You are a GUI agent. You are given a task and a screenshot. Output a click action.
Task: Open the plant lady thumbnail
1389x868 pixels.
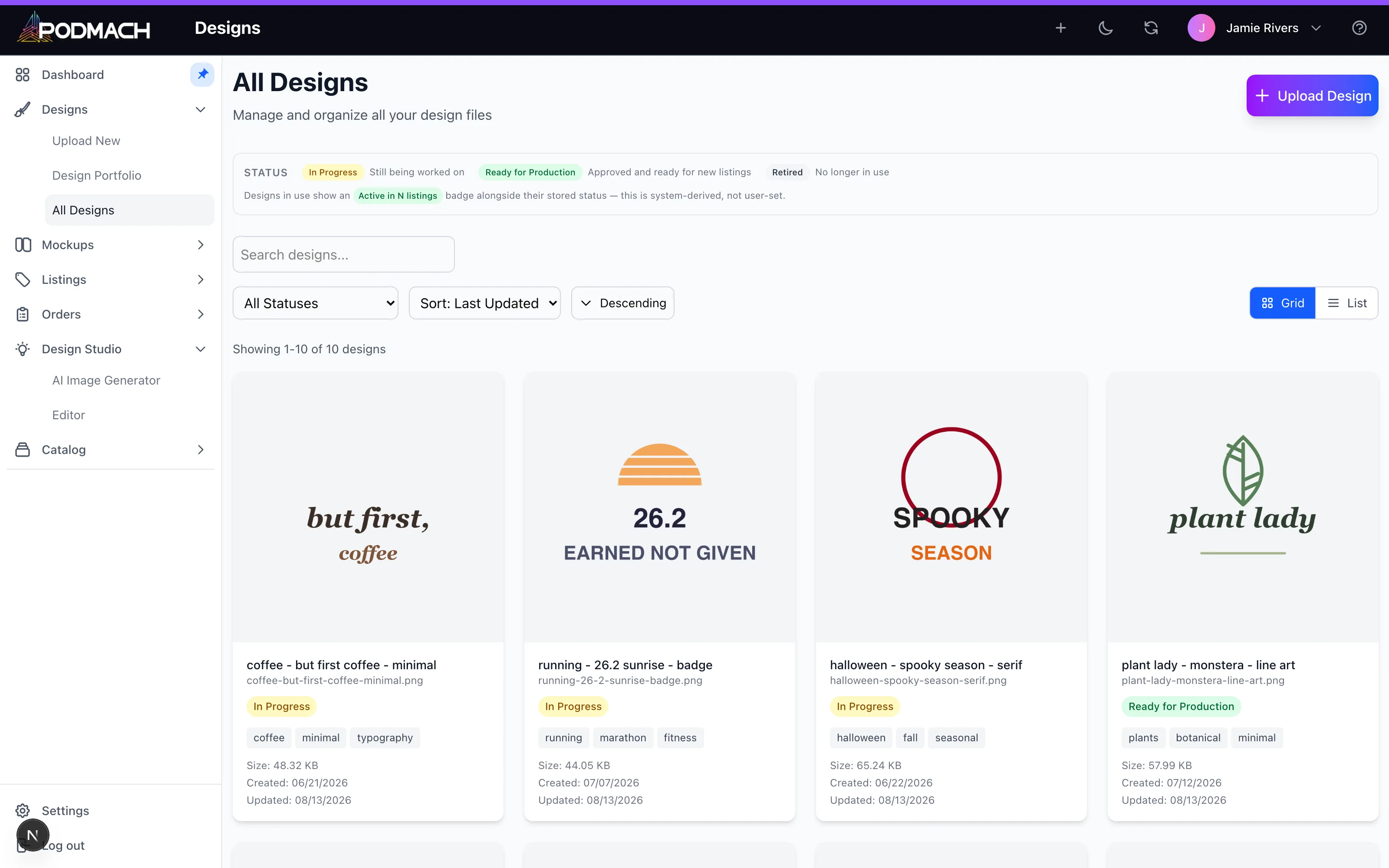click(1243, 507)
